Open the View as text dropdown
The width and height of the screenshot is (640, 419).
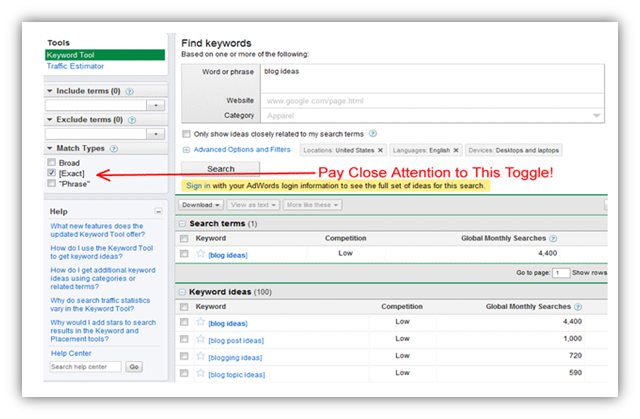pyautogui.click(x=253, y=205)
